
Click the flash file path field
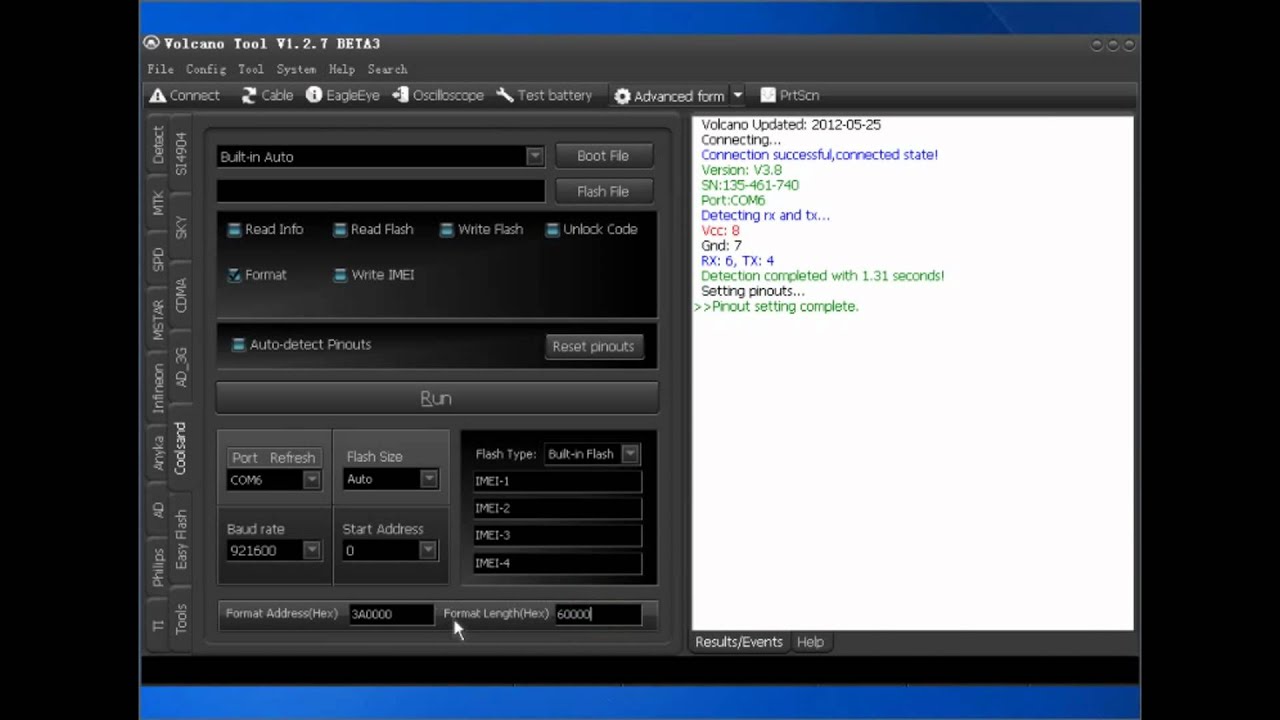[x=381, y=191]
